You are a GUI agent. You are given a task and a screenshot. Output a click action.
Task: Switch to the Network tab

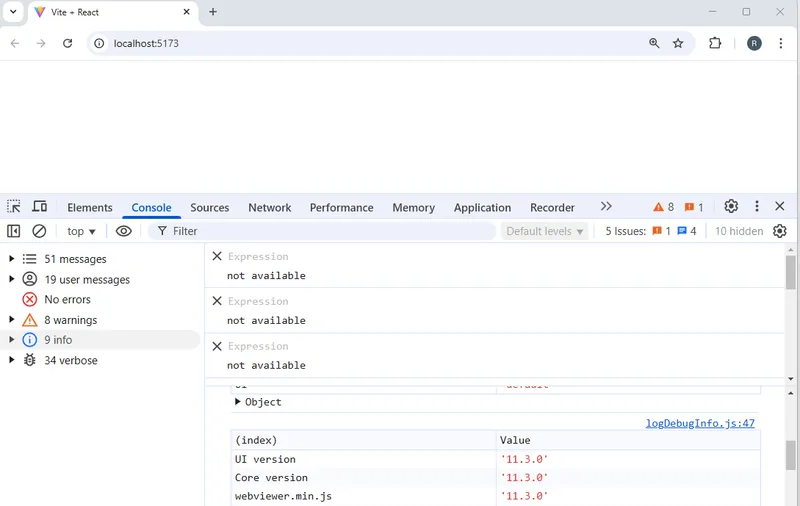point(270,208)
